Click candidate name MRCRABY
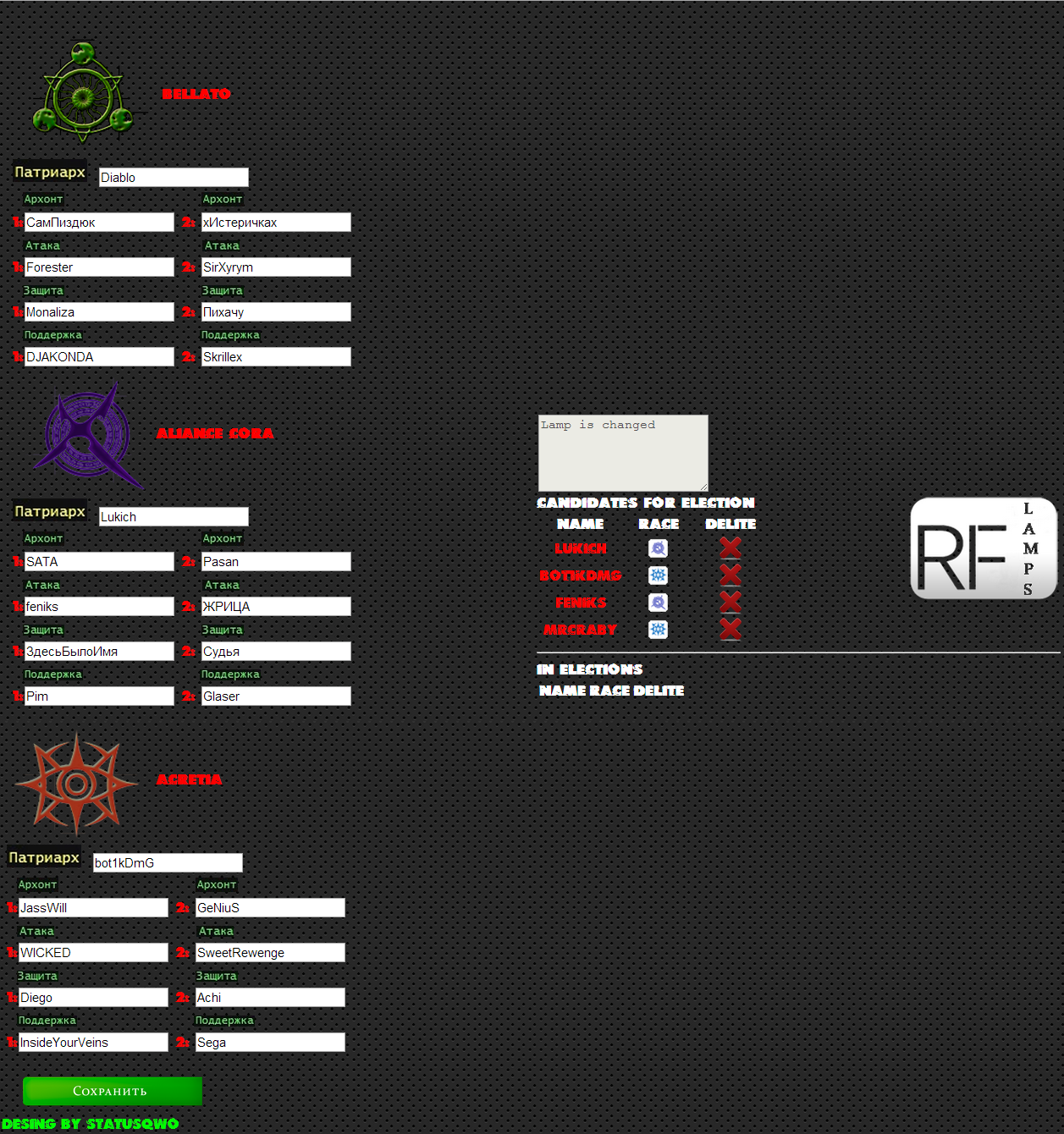 click(581, 630)
